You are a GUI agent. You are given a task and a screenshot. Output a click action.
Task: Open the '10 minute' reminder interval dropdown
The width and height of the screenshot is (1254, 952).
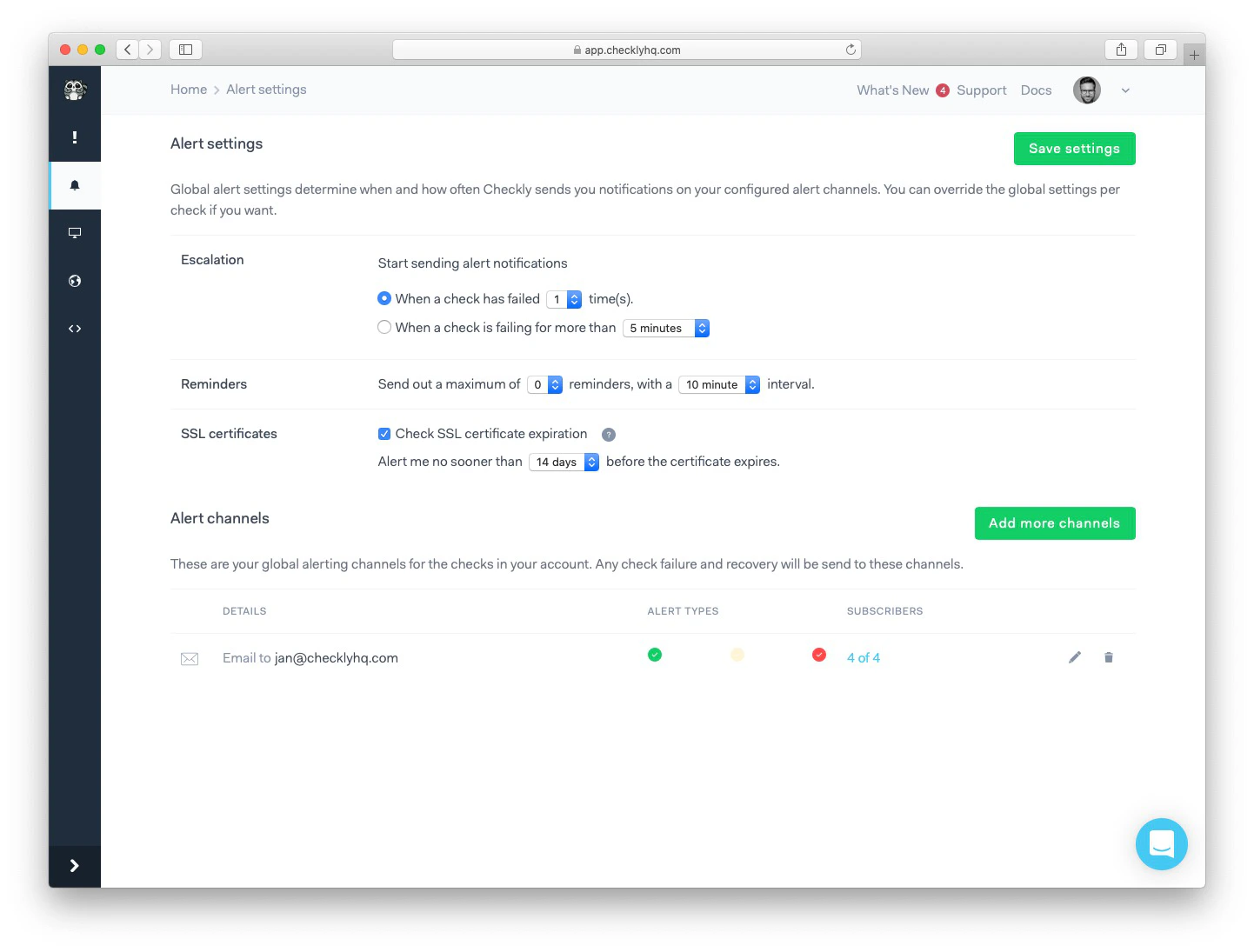pyautogui.click(x=719, y=384)
